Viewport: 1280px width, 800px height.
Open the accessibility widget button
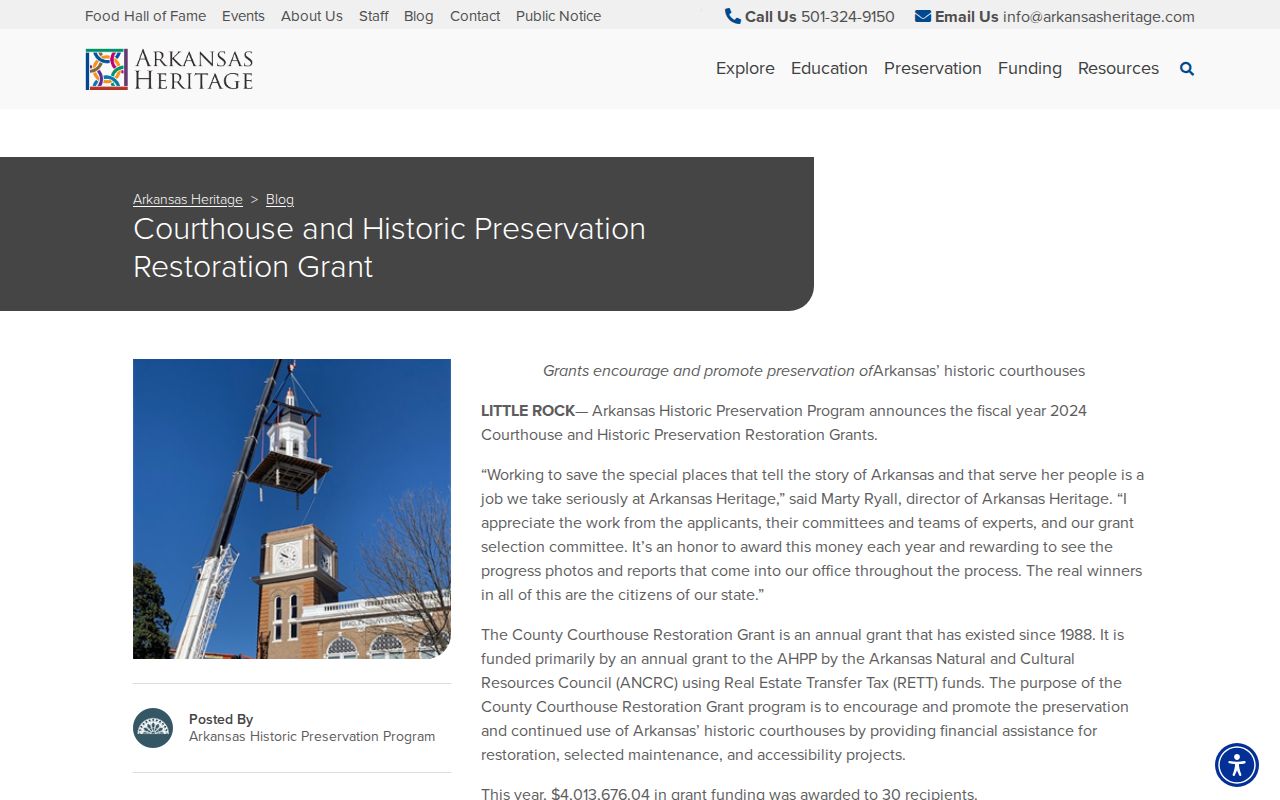[x=1237, y=765]
